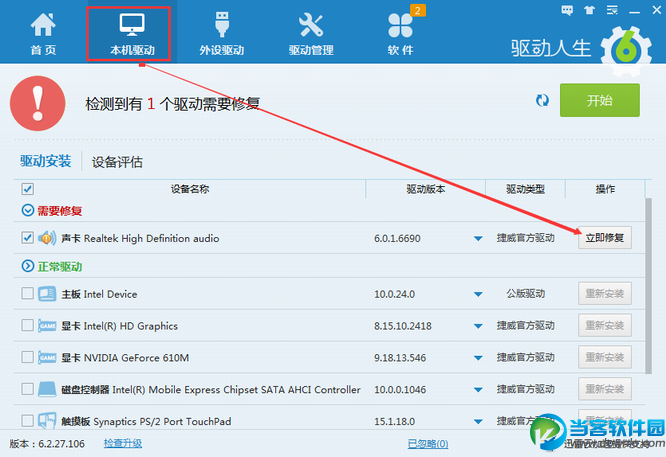This screenshot has height=457, width=666.
Task: Click 重新安装 for NVIDIA GeForce 610M
Action: (x=604, y=357)
